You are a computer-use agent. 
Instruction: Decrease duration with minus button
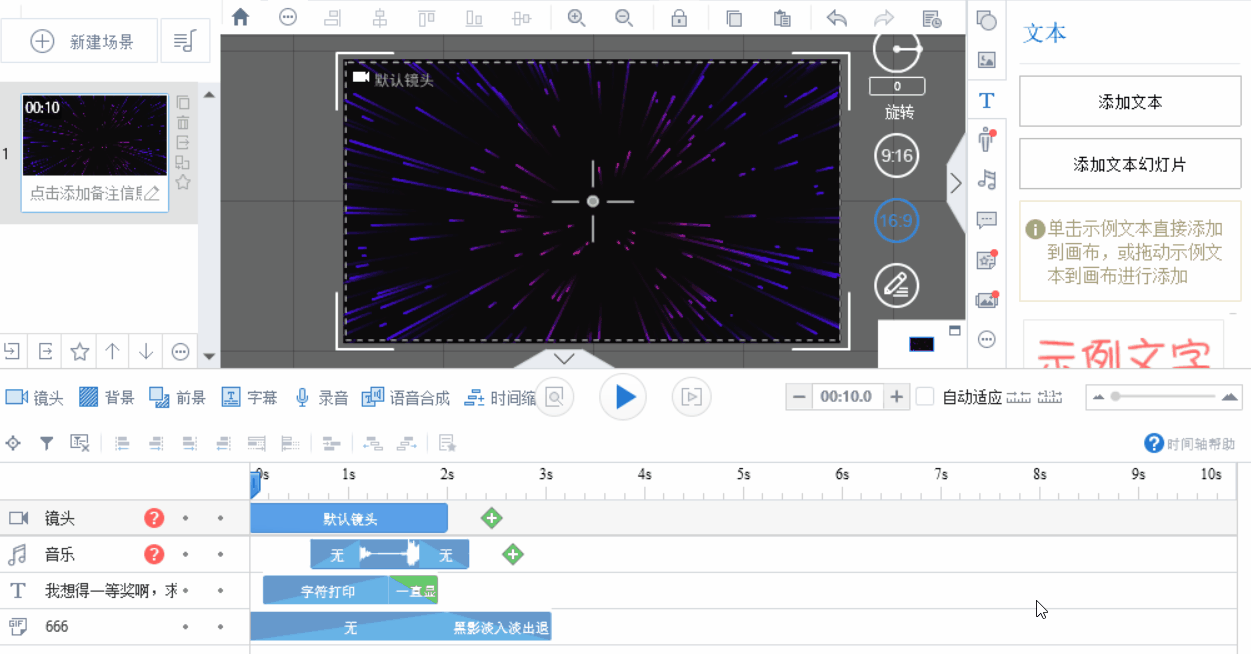(x=798, y=397)
